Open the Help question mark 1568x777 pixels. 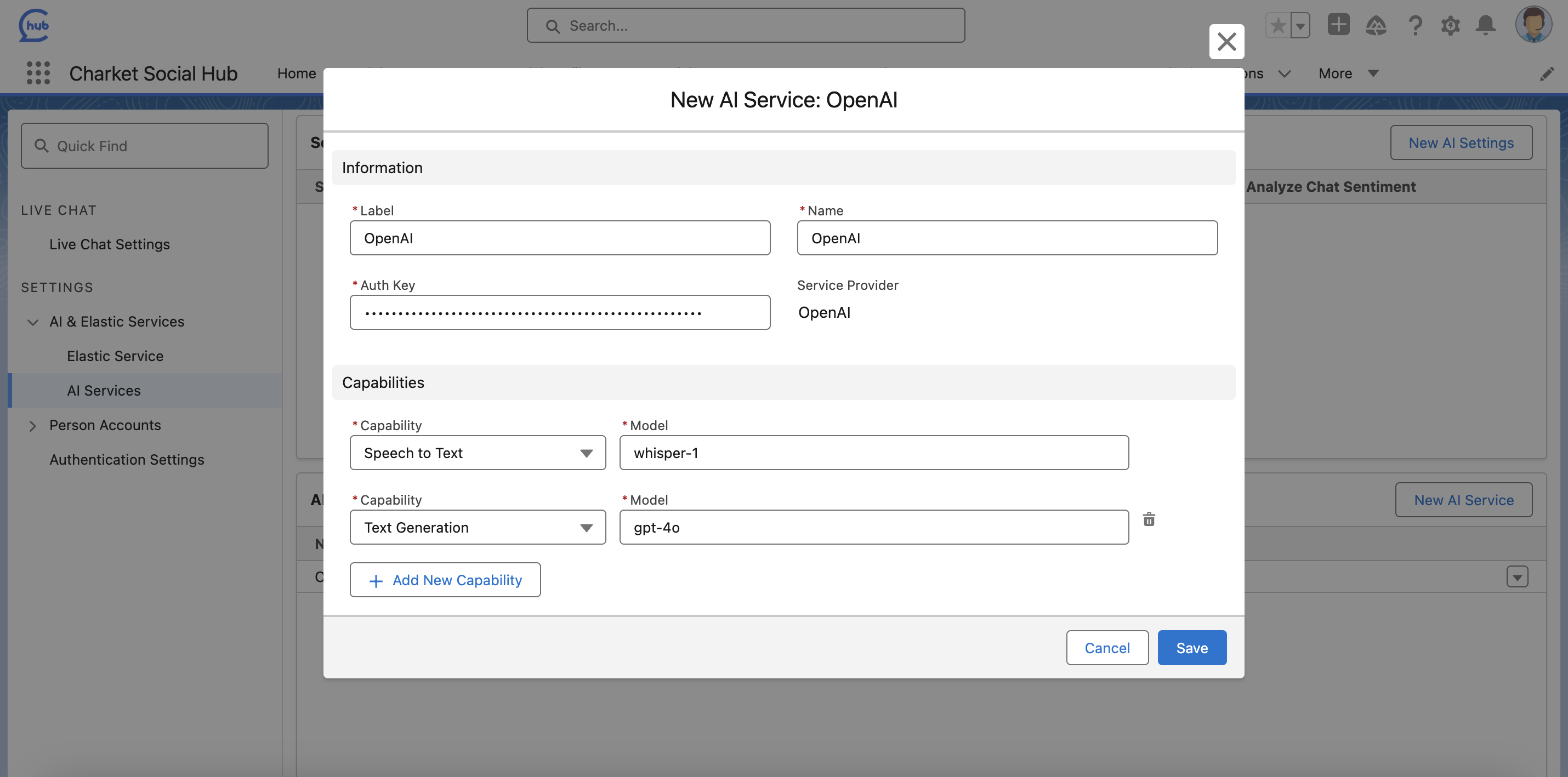(x=1414, y=26)
